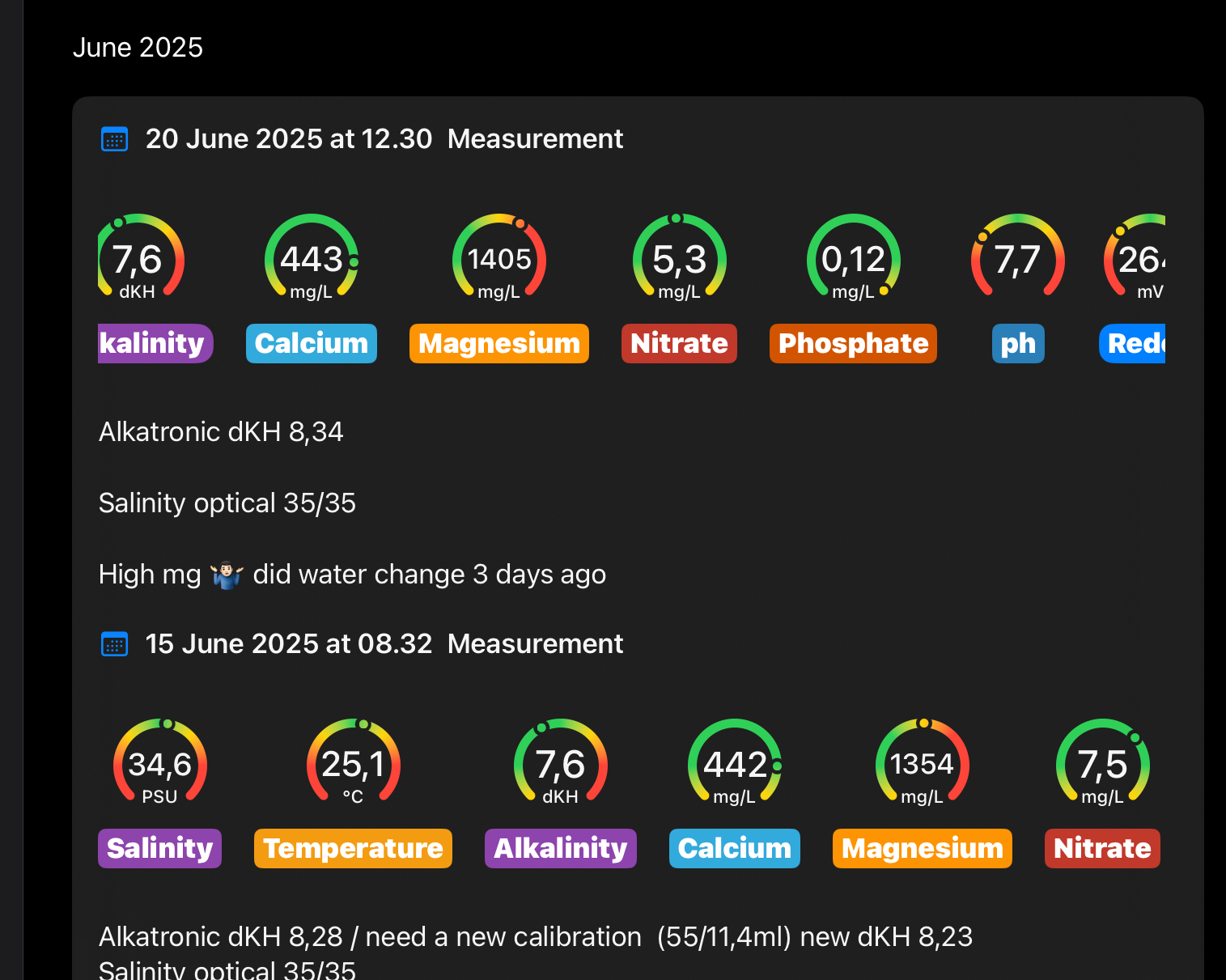Click the June 2025 section header
This screenshot has height=980, width=1226.
(x=138, y=48)
